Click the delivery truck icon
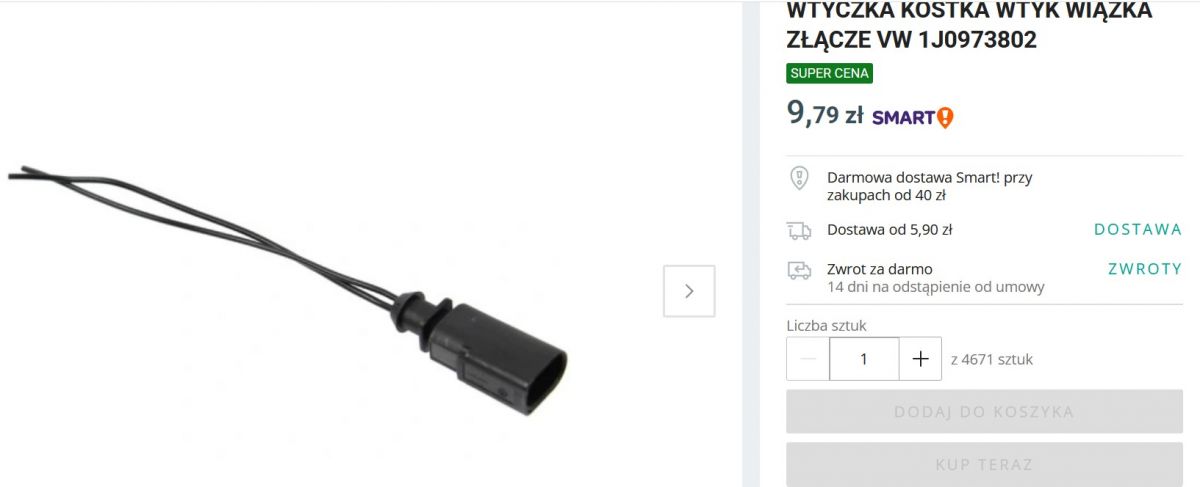Viewport: 1200px width, 487px height. (799, 231)
